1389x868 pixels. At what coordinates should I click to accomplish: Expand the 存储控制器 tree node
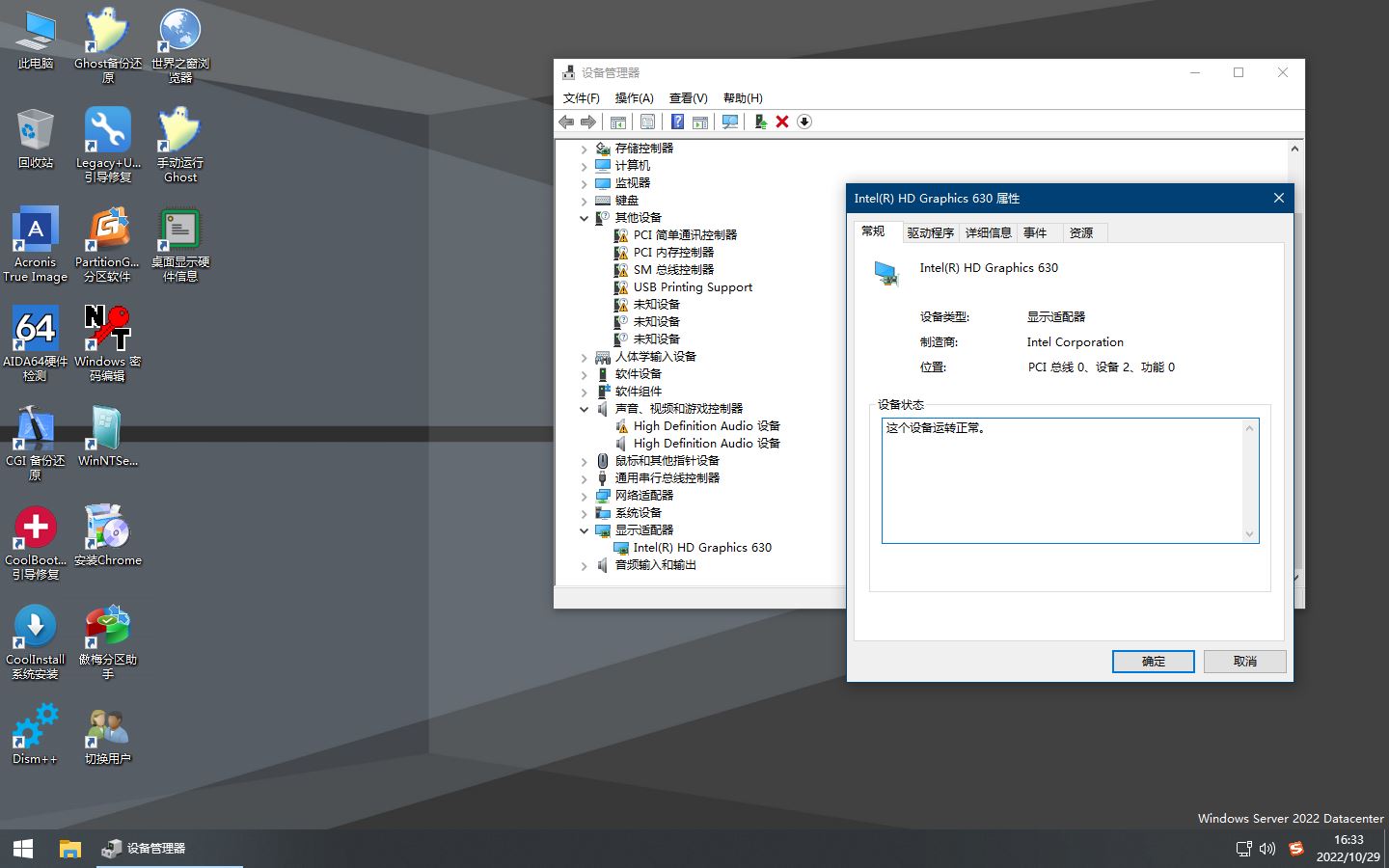(584, 149)
